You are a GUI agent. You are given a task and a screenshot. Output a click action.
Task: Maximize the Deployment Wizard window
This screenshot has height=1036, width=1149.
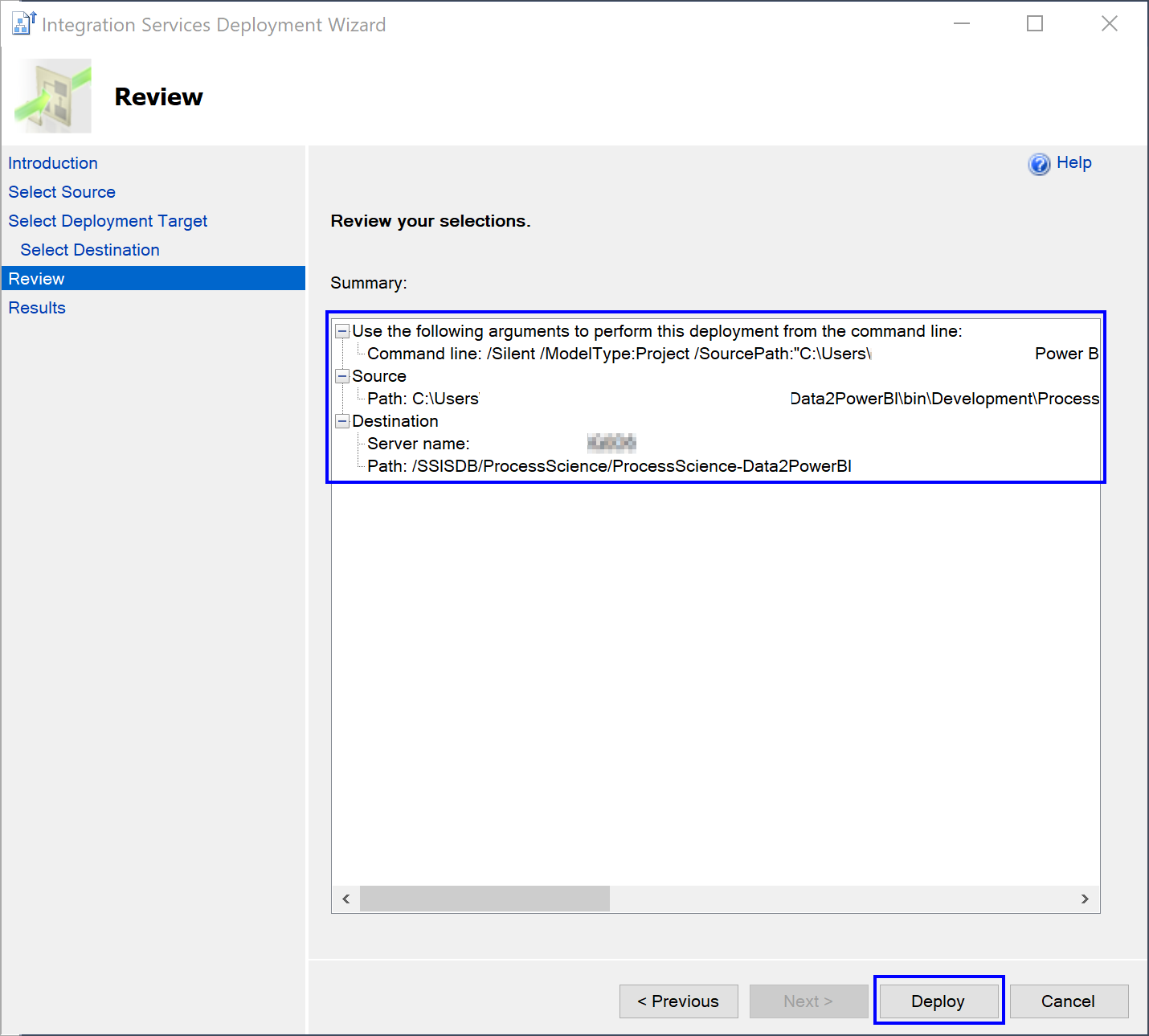(x=1035, y=24)
